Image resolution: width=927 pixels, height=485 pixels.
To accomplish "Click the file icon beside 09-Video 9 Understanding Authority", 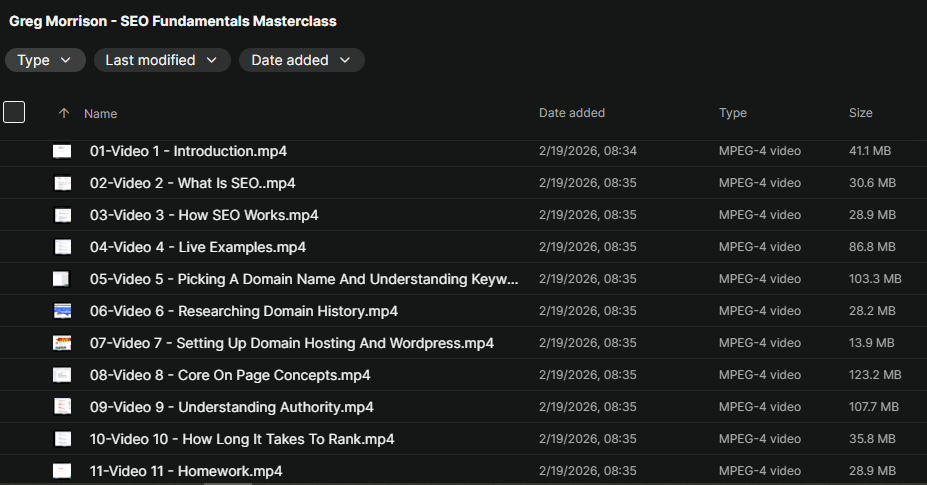I will [x=62, y=407].
